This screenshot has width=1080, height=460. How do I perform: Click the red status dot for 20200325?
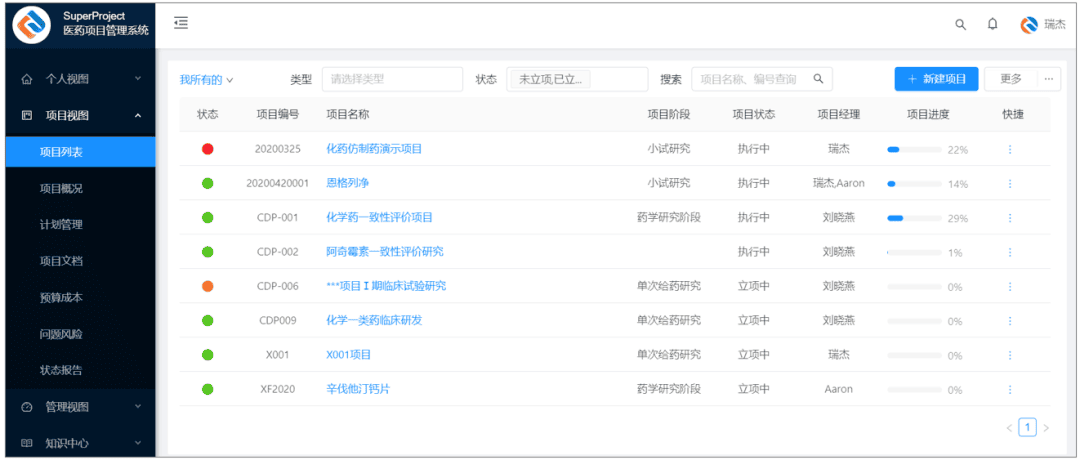point(207,149)
